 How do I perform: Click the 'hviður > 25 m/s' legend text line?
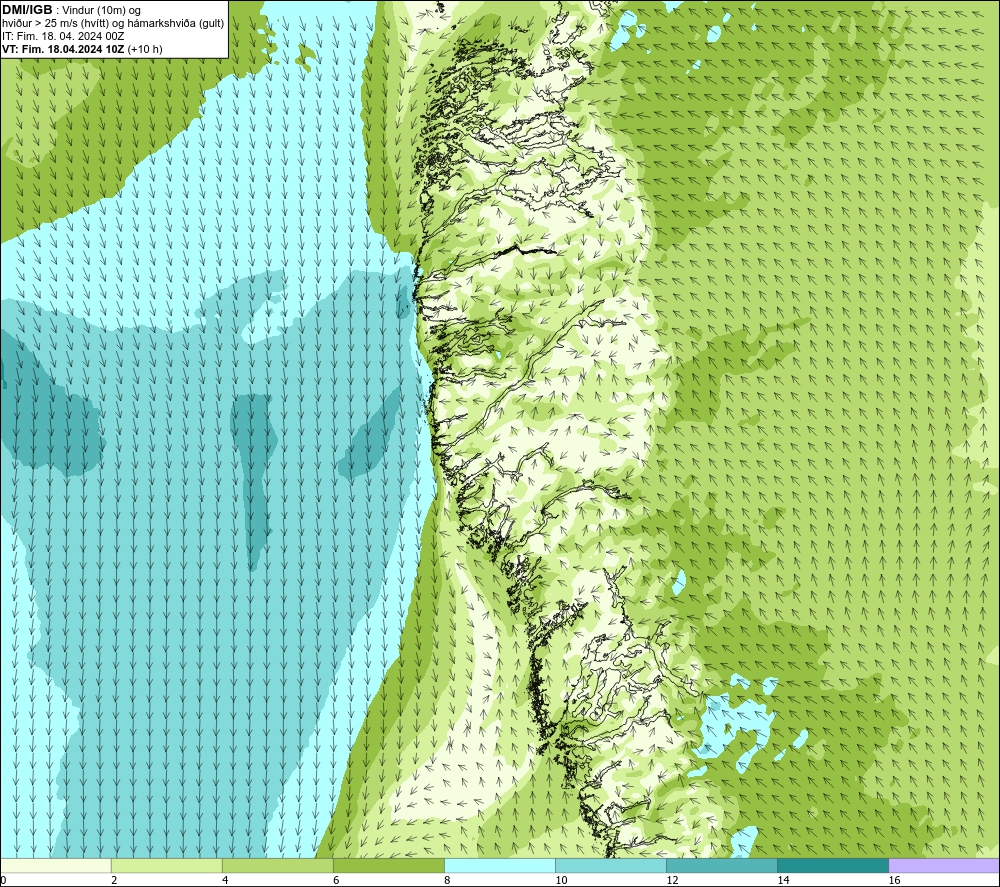(x=113, y=24)
